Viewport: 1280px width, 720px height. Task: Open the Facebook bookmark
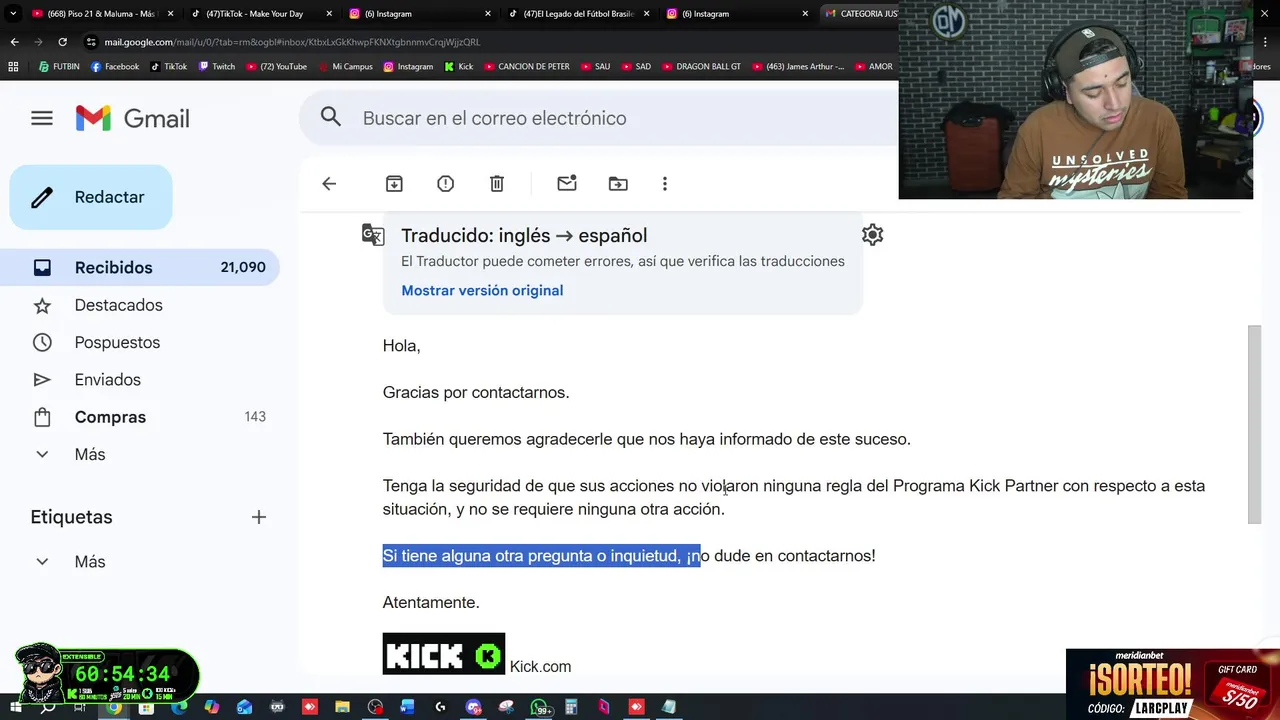tap(115, 67)
